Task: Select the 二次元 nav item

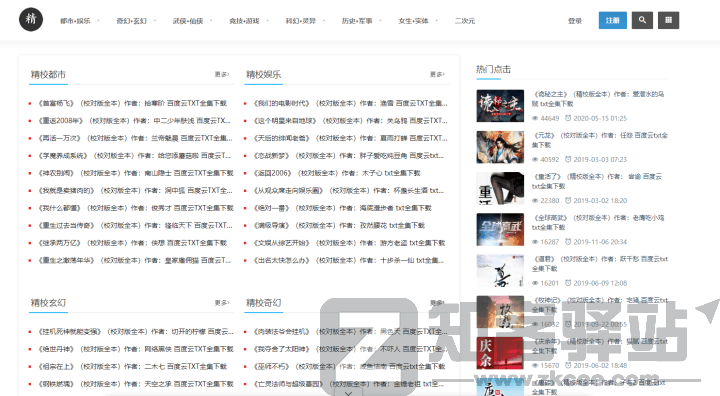Action: point(465,21)
